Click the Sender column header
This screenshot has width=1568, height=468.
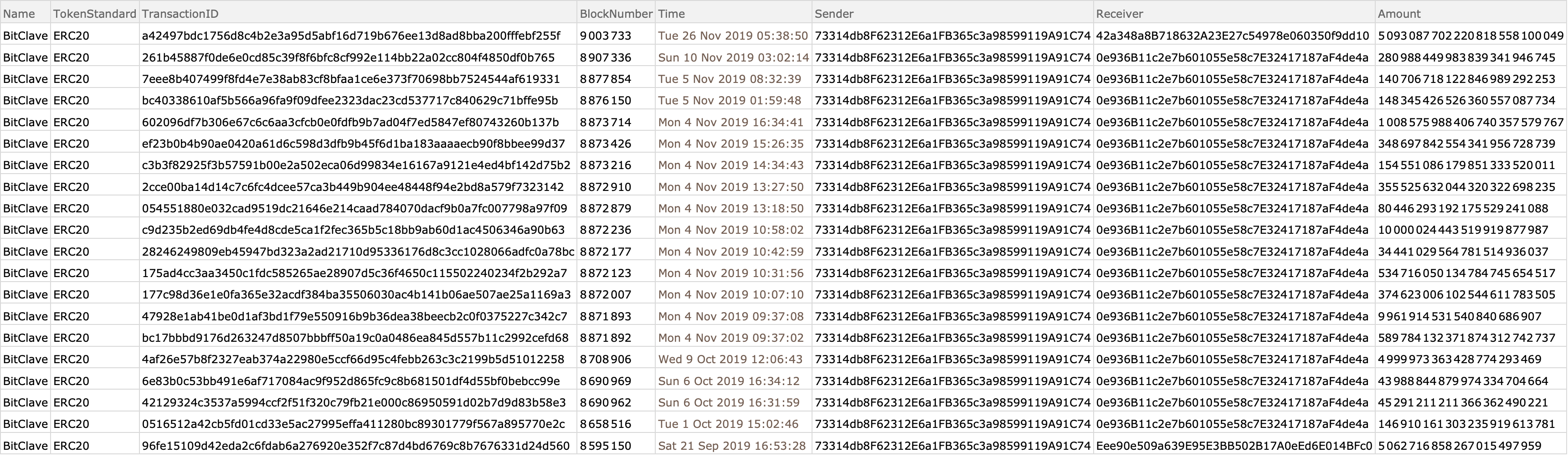coord(953,13)
